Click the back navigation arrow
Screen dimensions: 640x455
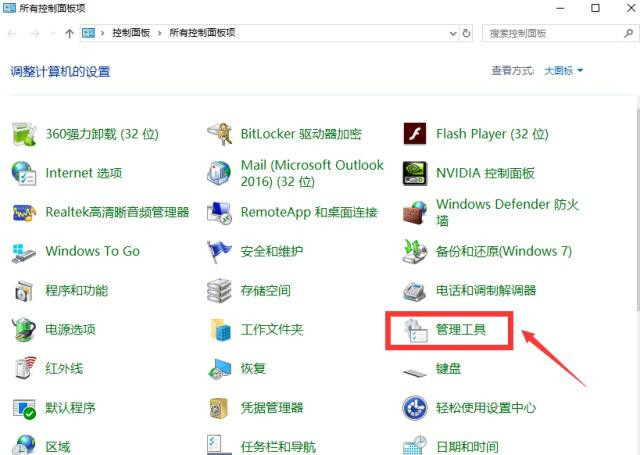[x=12, y=33]
